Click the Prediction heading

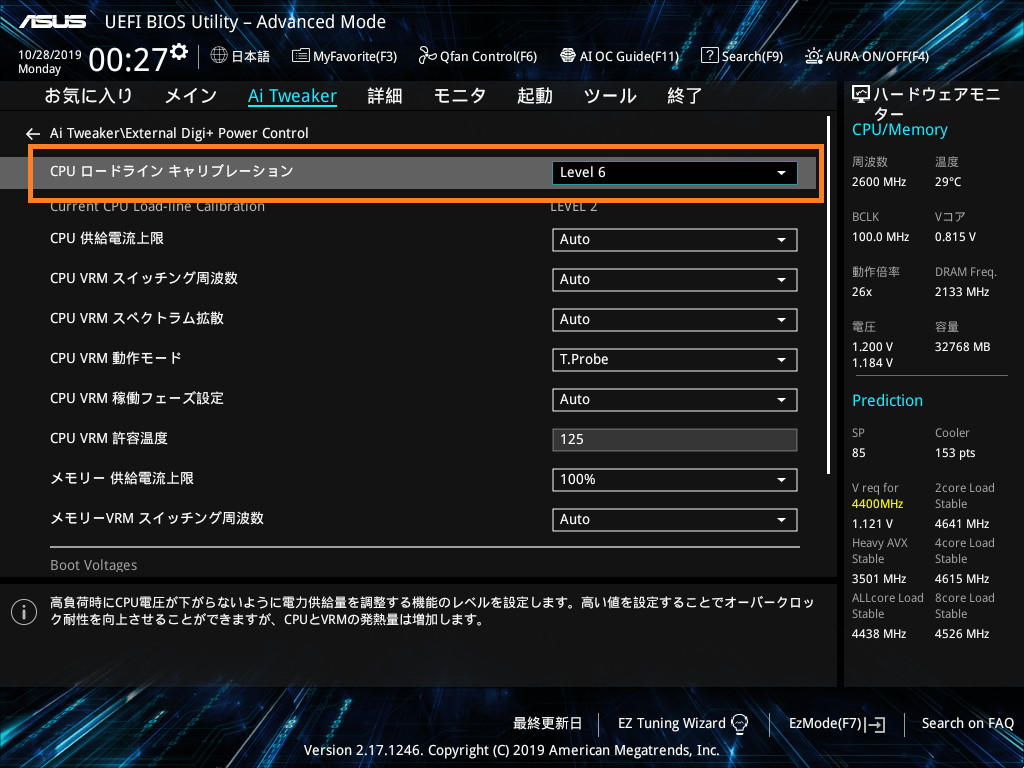(888, 400)
